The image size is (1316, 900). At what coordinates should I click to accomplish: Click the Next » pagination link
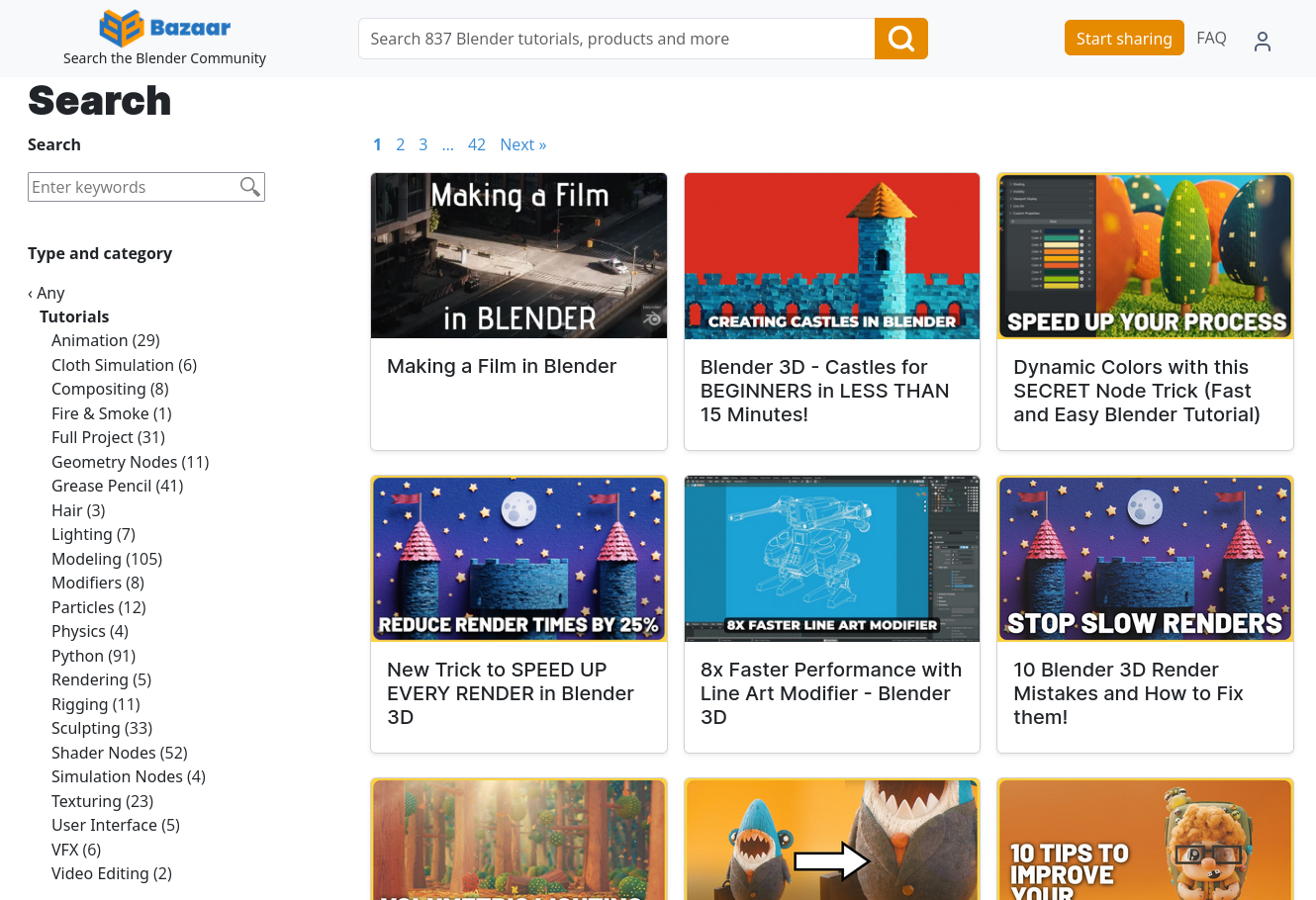(523, 144)
